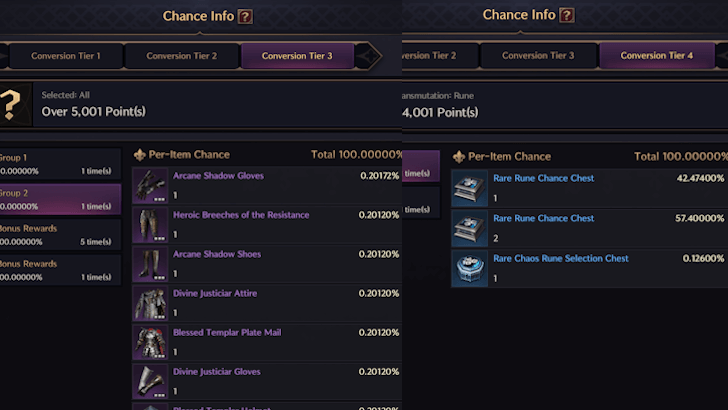This screenshot has height=410, width=728.
Task: Select the Bonus Rewards 5 time(s) entry
Action: 60,233
